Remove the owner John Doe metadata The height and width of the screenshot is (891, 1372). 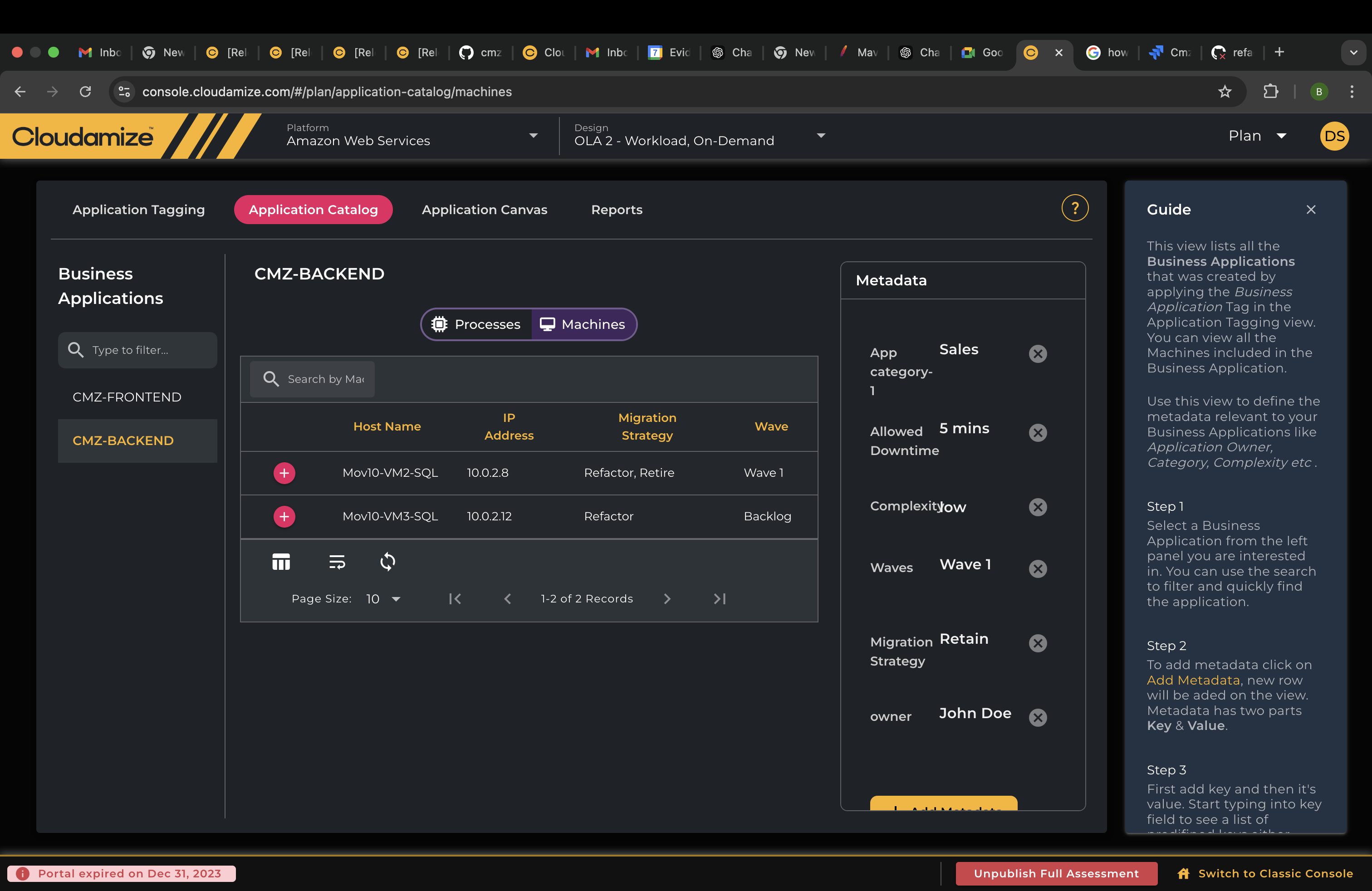click(1038, 718)
